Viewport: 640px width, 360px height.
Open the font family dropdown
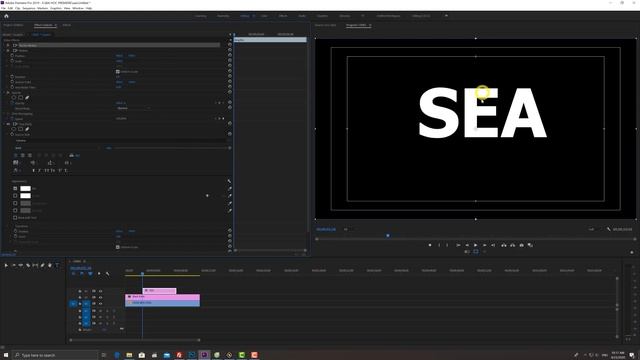tap(122, 140)
